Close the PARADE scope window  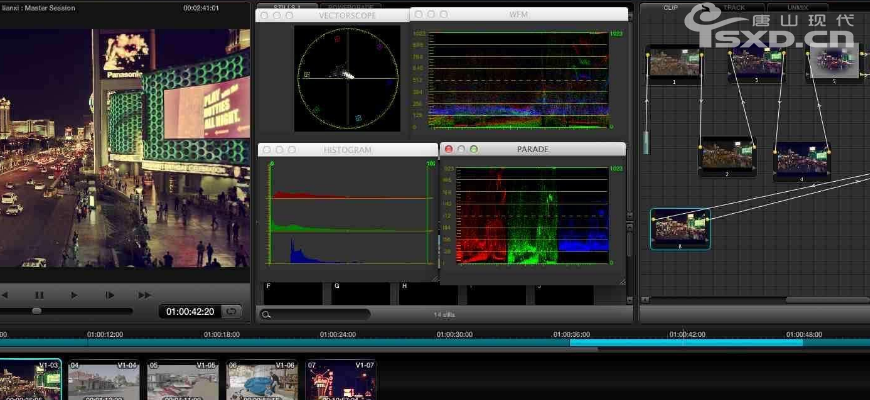pyautogui.click(x=449, y=149)
